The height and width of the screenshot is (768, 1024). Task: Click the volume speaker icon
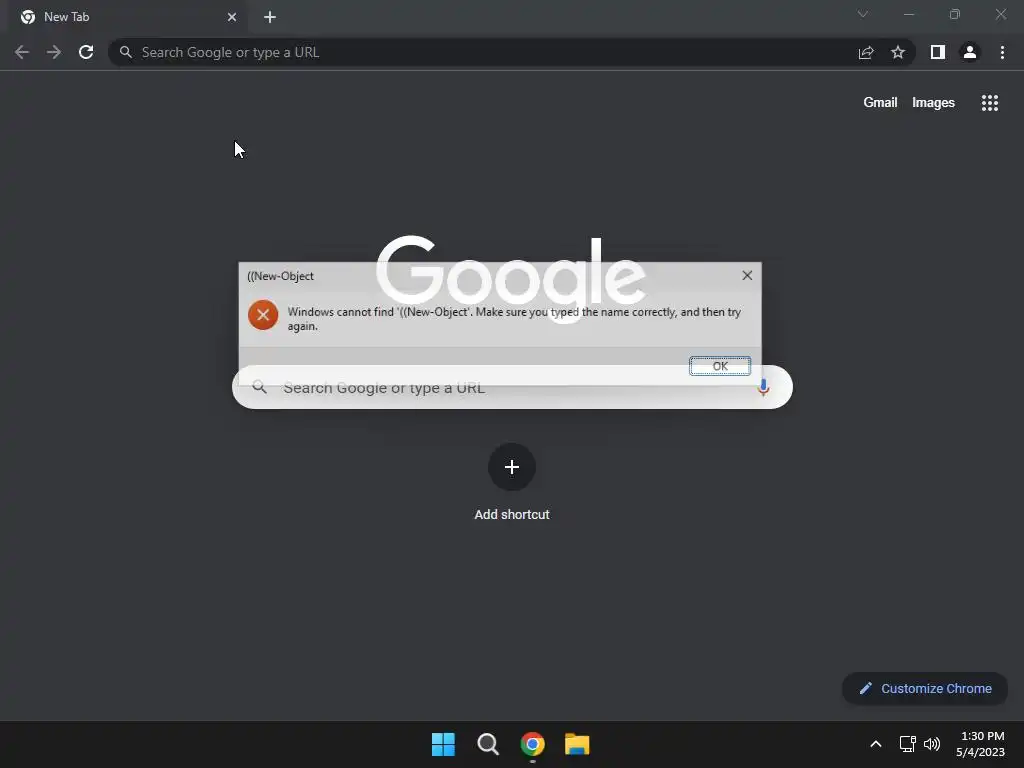coord(932,744)
